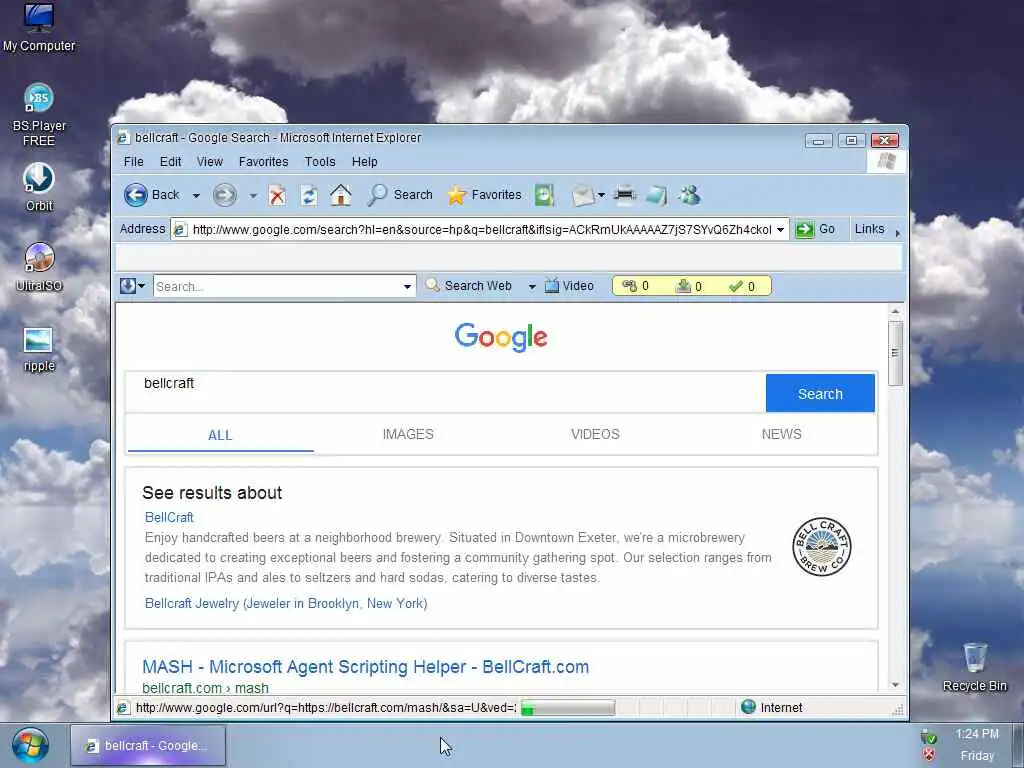Click the Windows Start orb
This screenshot has height=768, width=1024.
[30, 745]
